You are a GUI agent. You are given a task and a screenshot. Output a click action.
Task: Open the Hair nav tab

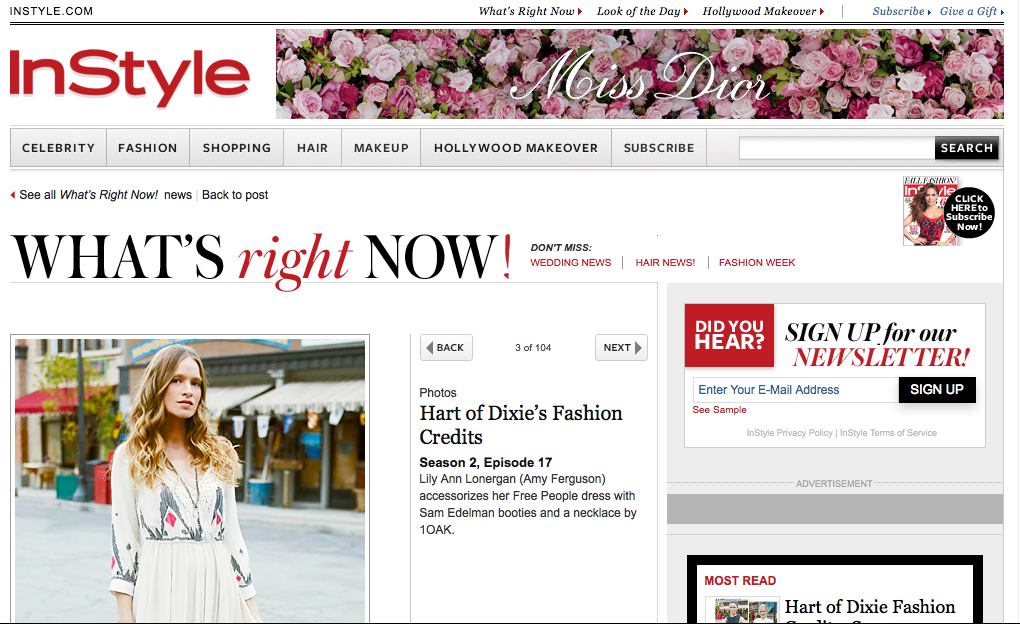pyautogui.click(x=312, y=148)
